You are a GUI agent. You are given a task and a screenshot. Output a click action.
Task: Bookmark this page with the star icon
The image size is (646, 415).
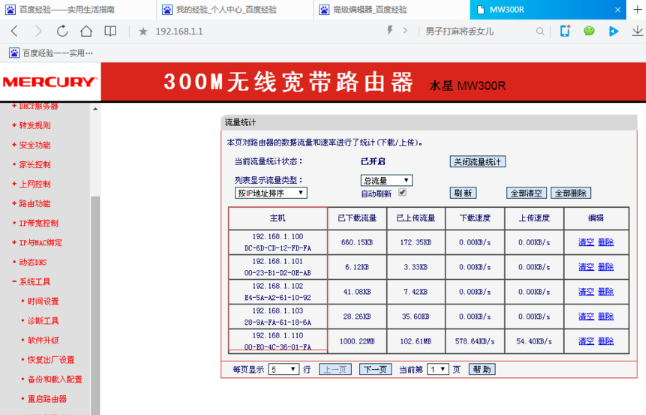(143, 32)
